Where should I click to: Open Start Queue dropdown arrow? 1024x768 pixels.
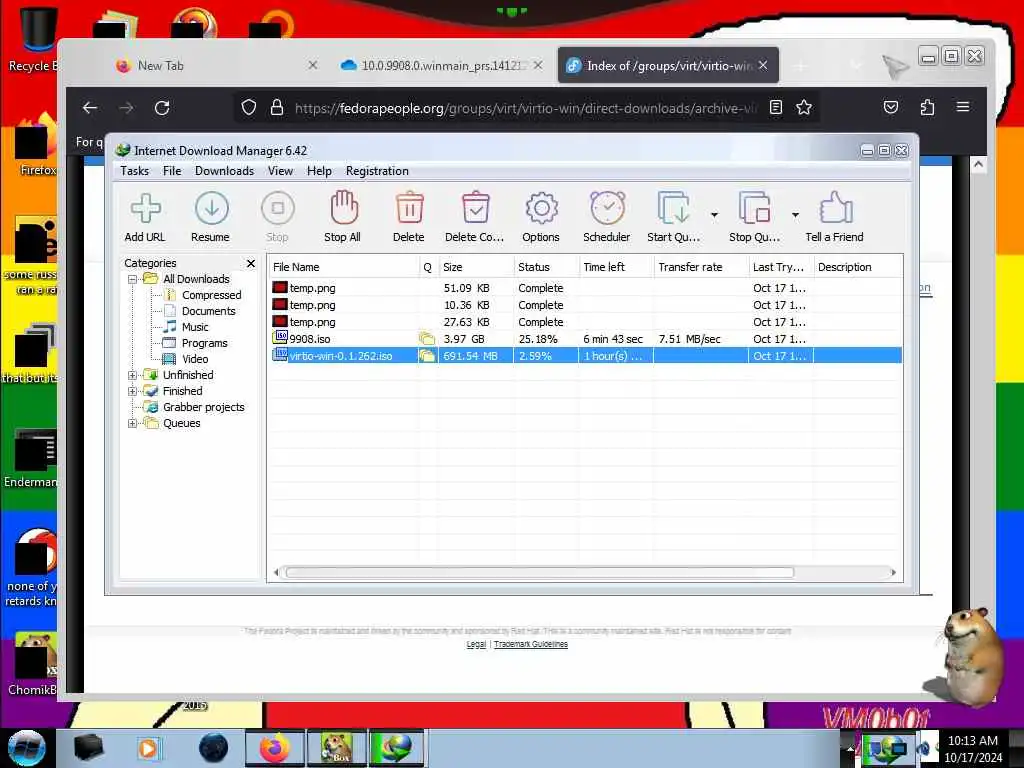tap(714, 214)
